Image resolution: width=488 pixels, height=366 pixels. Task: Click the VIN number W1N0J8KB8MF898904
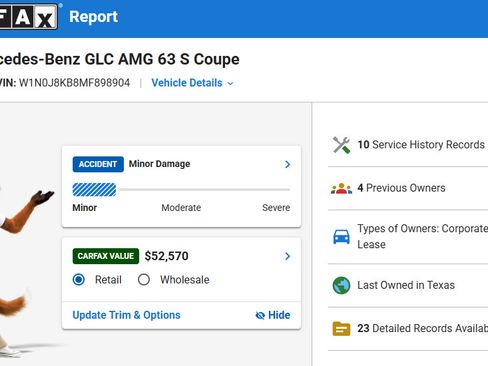click(x=74, y=83)
